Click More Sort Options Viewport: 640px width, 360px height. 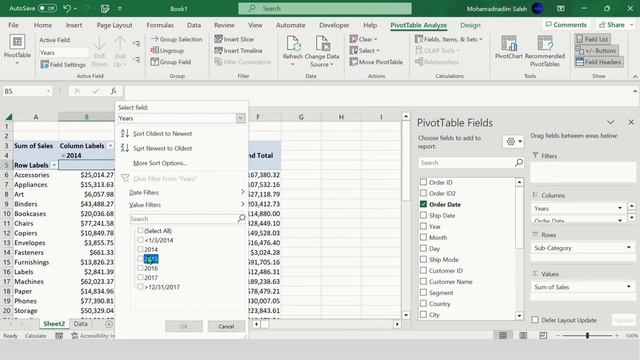pyautogui.click(x=160, y=163)
